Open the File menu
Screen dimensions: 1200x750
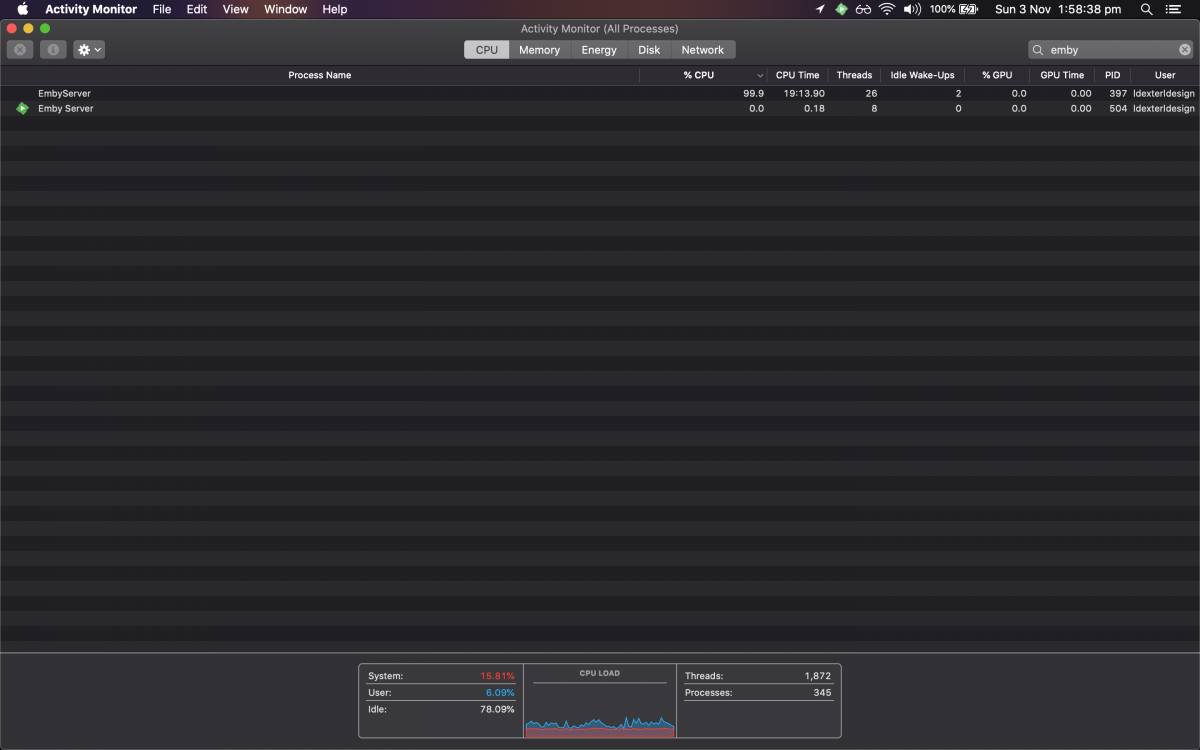161,9
